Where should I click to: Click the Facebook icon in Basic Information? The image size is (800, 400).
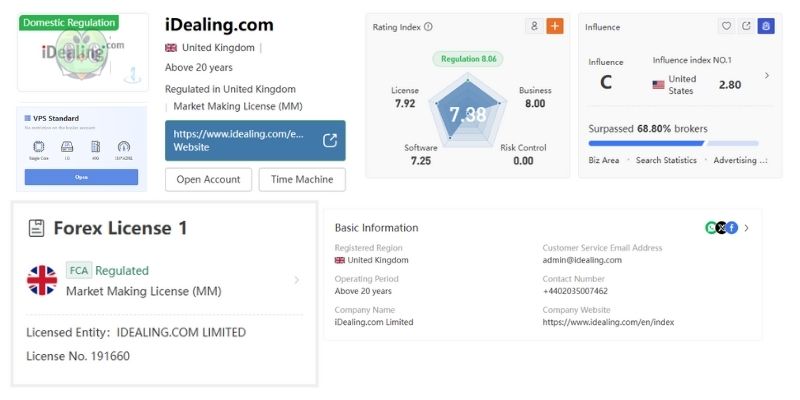pyautogui.click(x=732, y=228)
